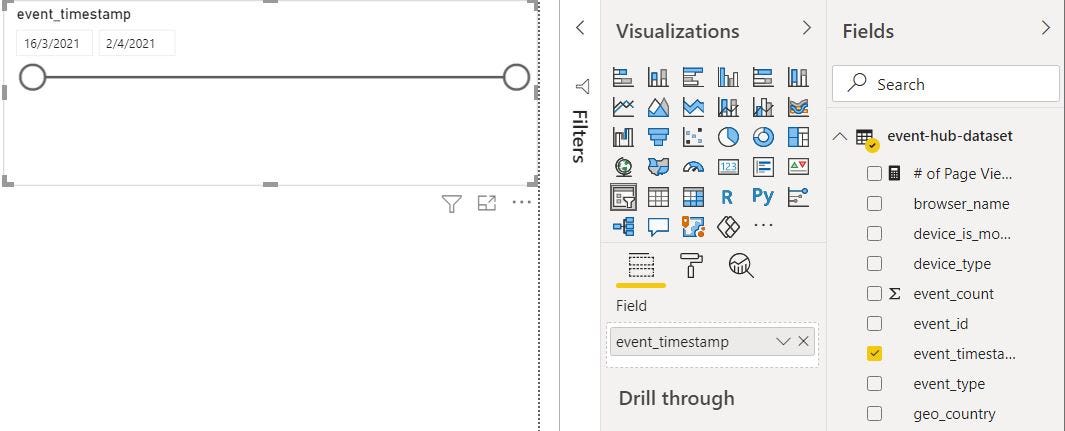Uncheck the event_timestamp field checkbox
The image size is (1065, 431).
(x=875, y=354)
